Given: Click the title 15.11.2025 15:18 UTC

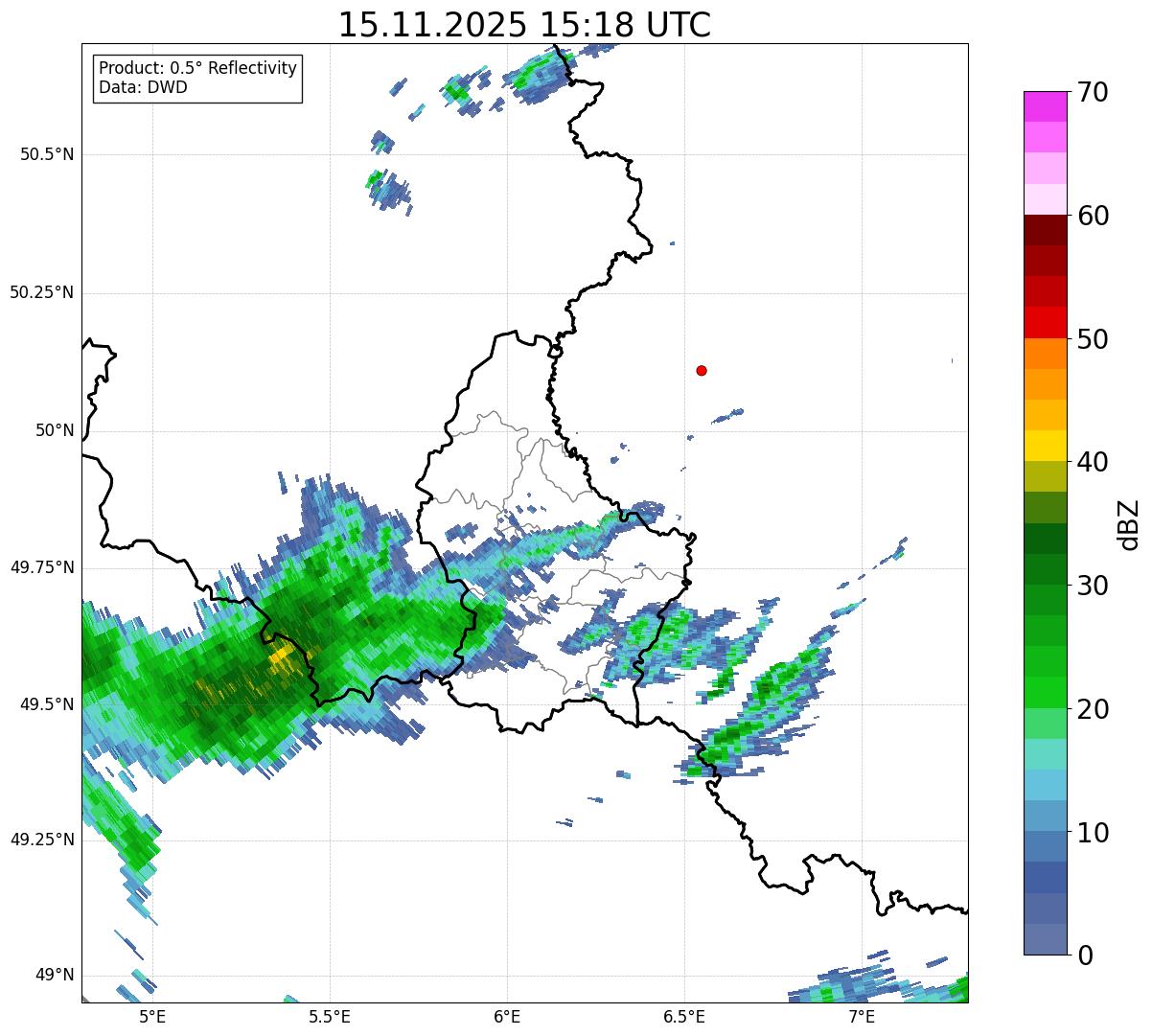Looking at the screenshot, I should tap(524, 25).
